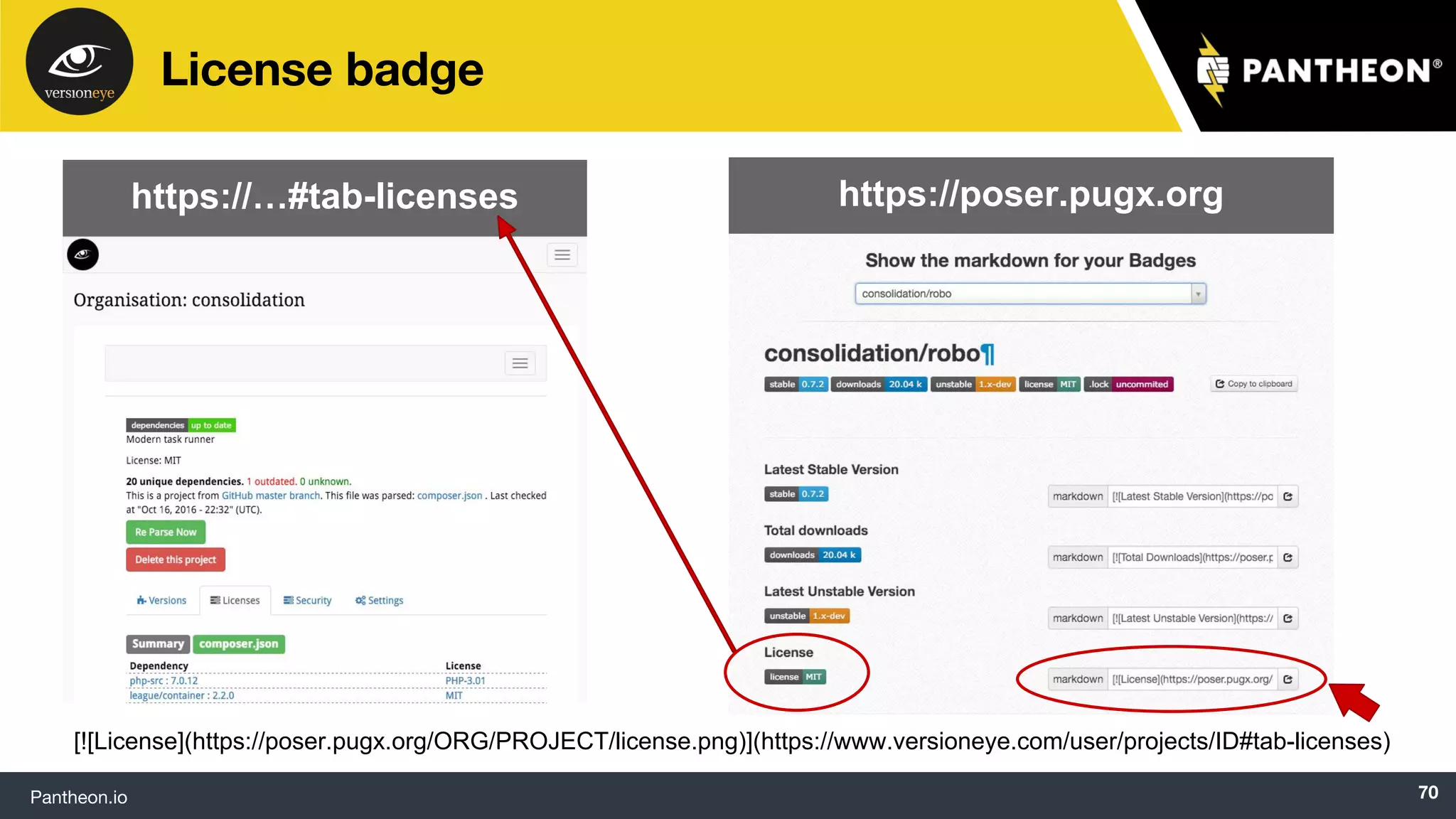This screenshot has width=1456, height=819.
Task: Open the consolidation/robo package dropdown arrow
Action: click(x=1199, y=294)
